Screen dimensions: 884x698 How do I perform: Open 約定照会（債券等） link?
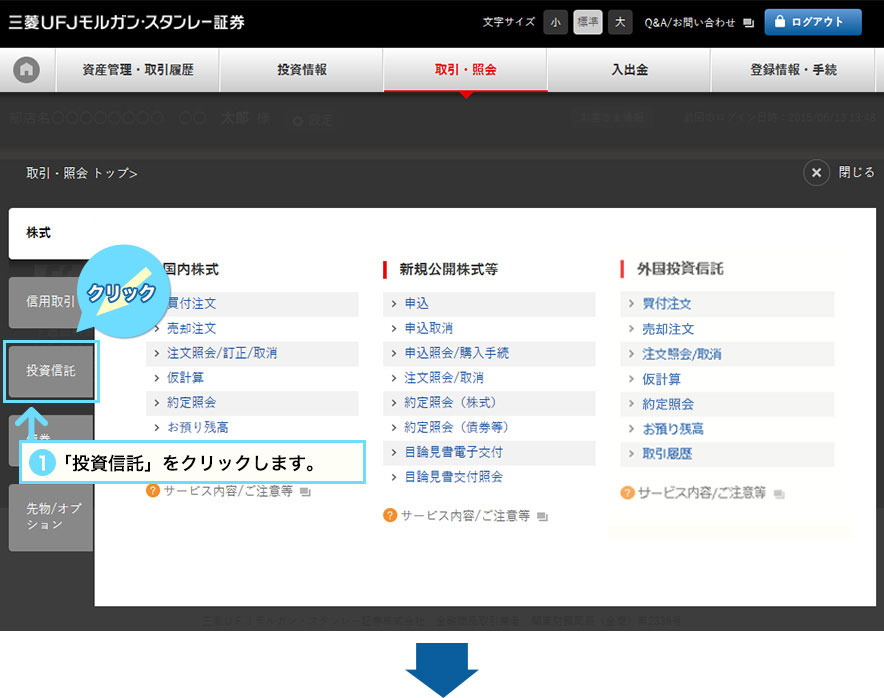pos(457,427)
